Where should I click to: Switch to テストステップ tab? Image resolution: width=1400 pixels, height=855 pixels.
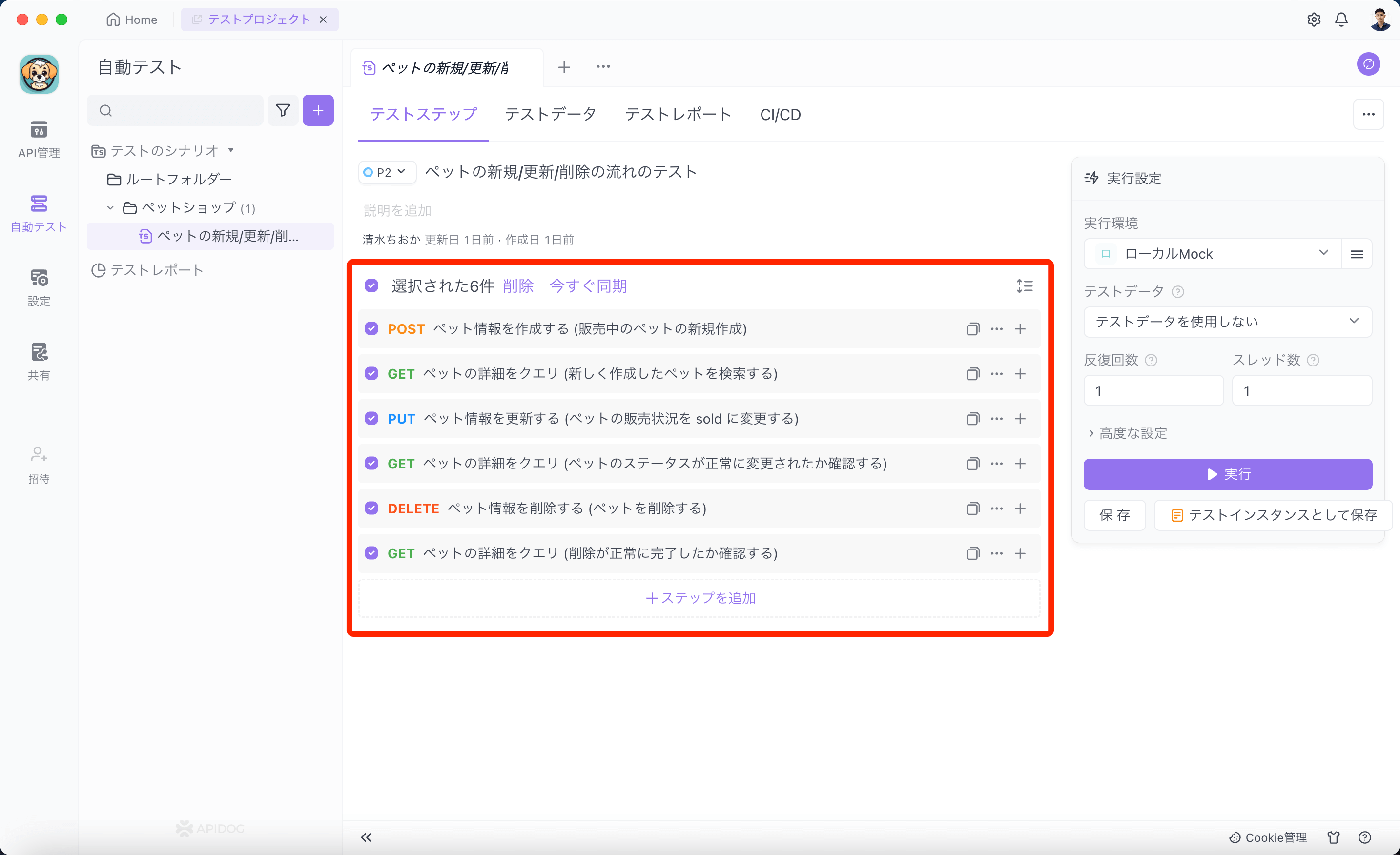tap(423, 114)
